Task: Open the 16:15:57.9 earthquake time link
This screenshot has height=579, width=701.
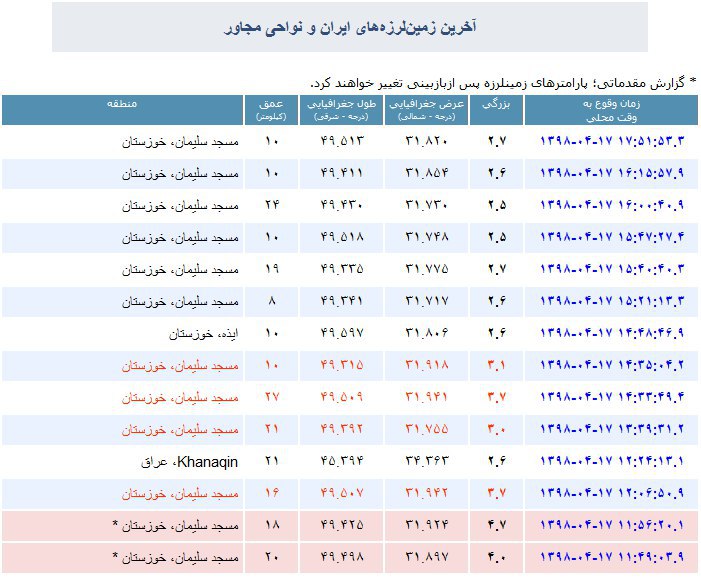Action: tap(612, 174)
